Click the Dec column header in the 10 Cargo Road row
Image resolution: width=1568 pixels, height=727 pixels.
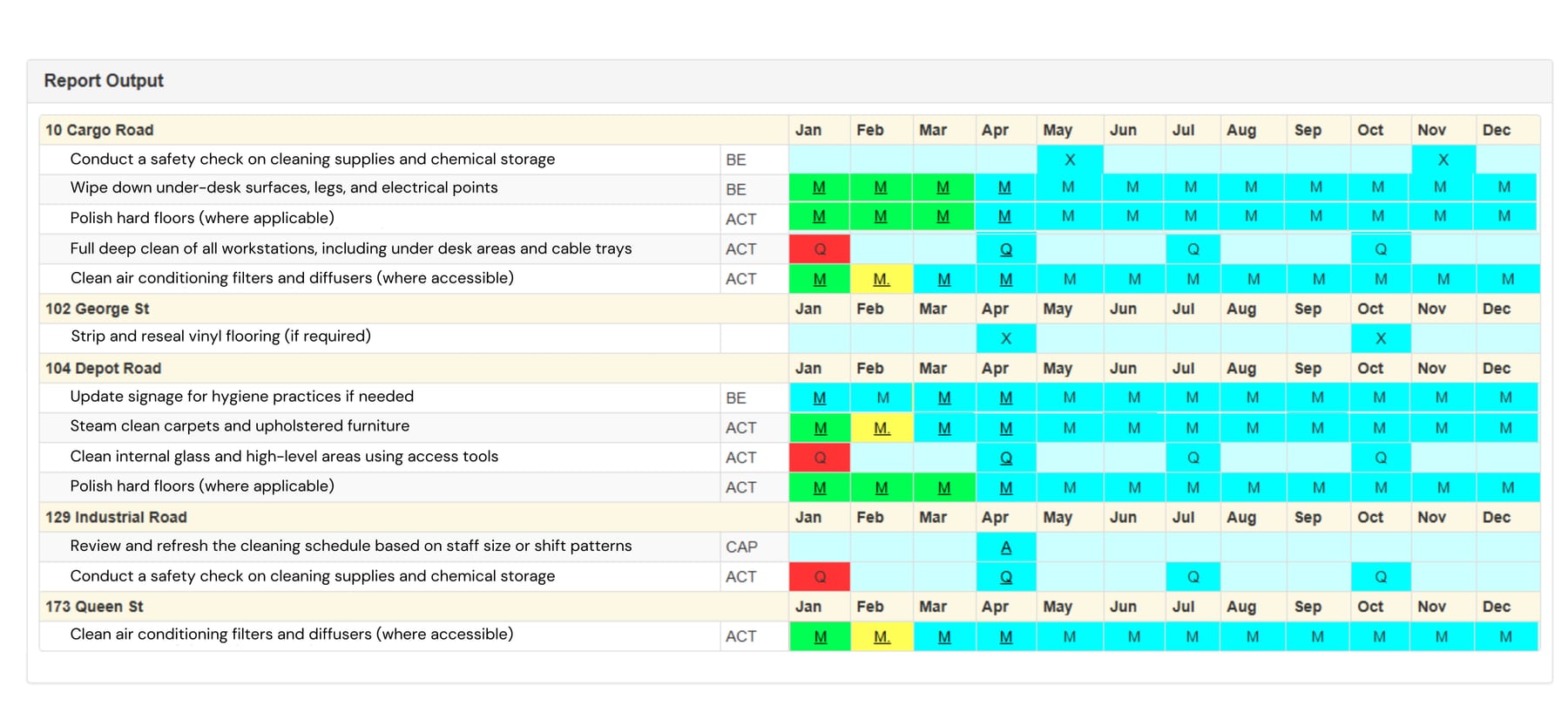coord(1497,130)
